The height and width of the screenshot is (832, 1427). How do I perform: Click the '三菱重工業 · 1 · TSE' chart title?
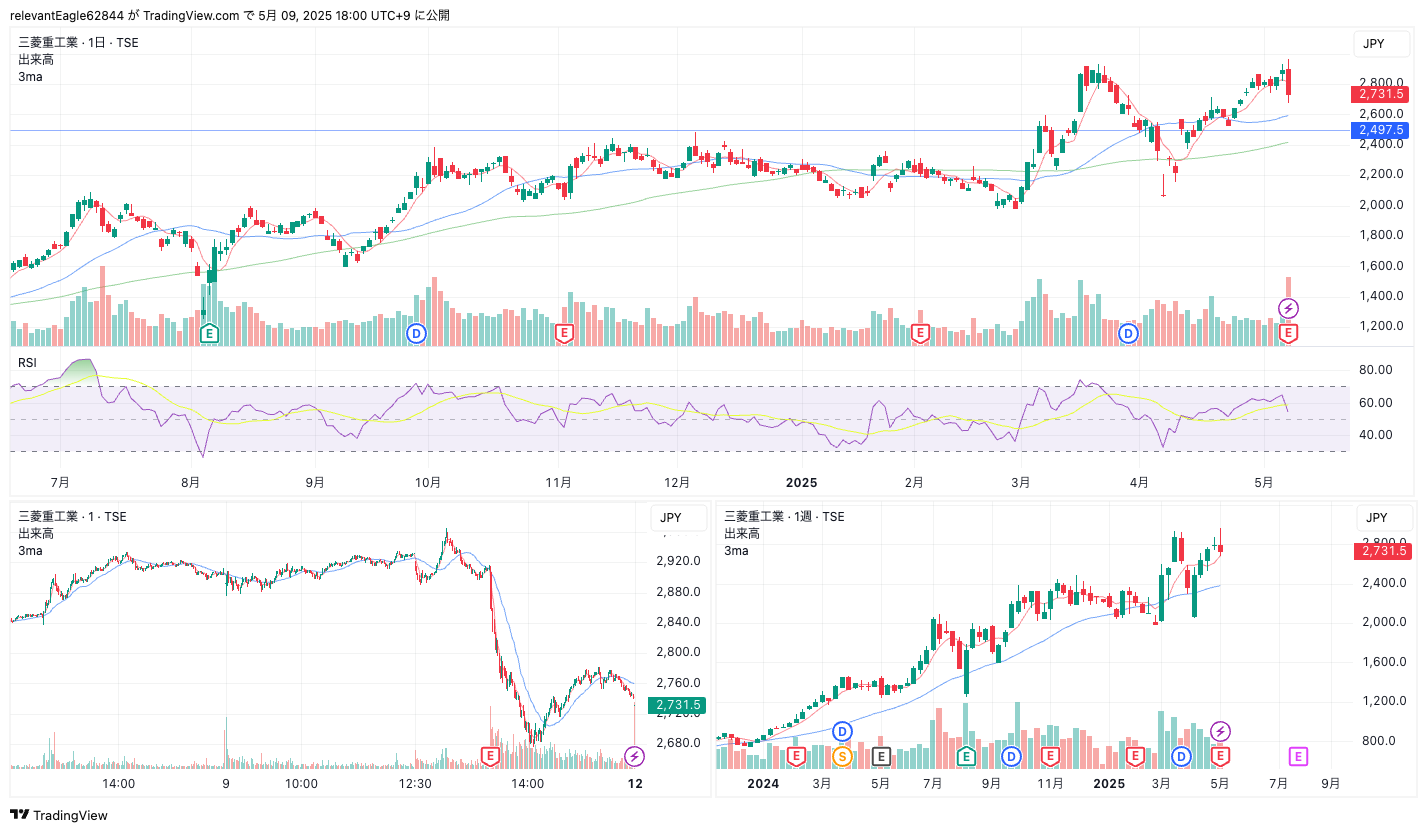click(x=72, y=516)
